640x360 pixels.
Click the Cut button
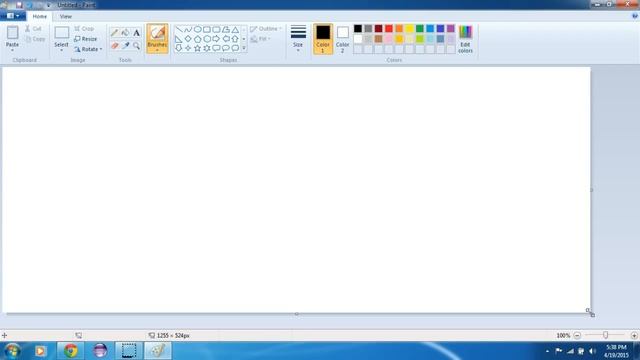[x=33, y=29]
